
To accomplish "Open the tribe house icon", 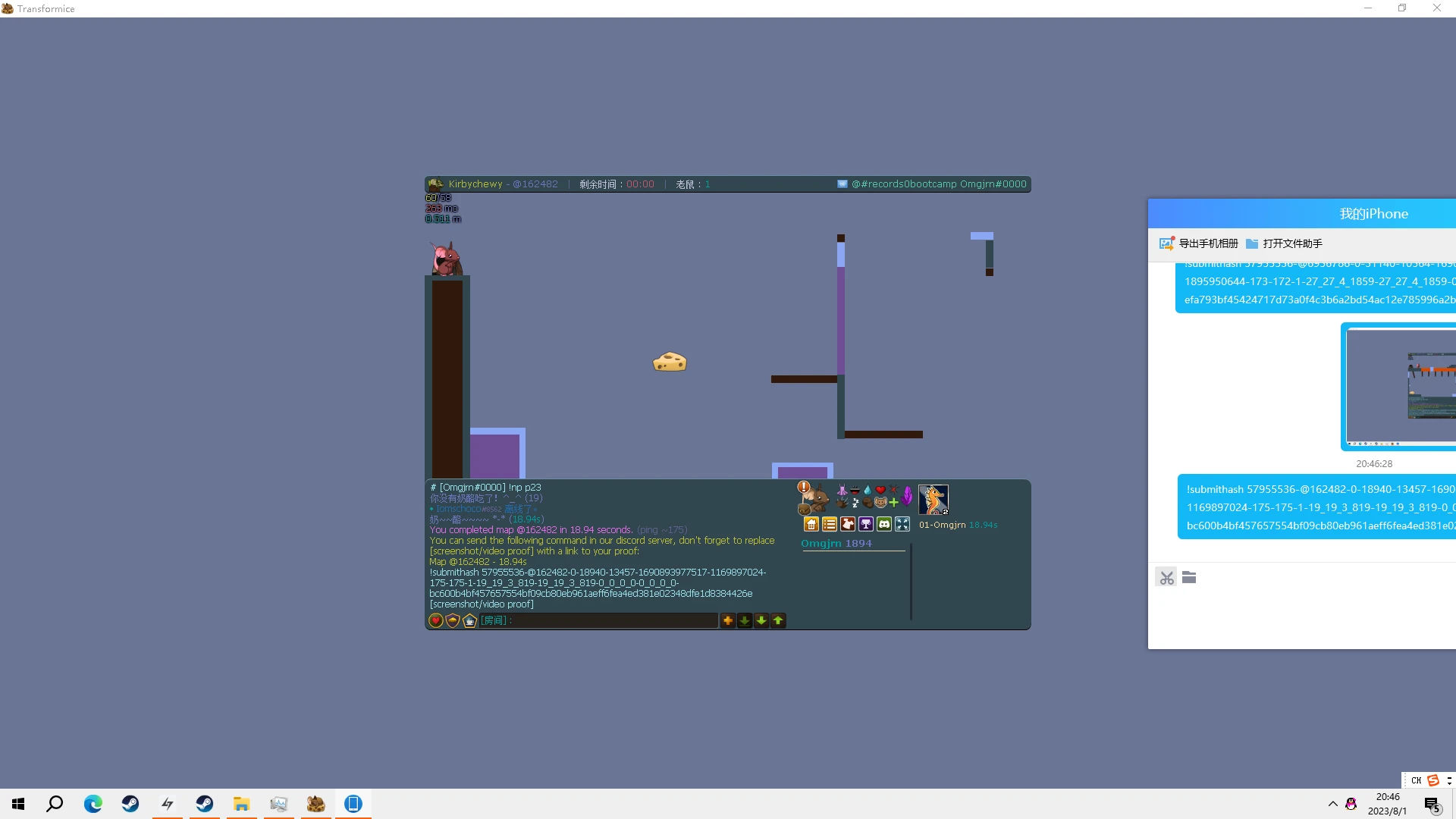I will 811,524.
